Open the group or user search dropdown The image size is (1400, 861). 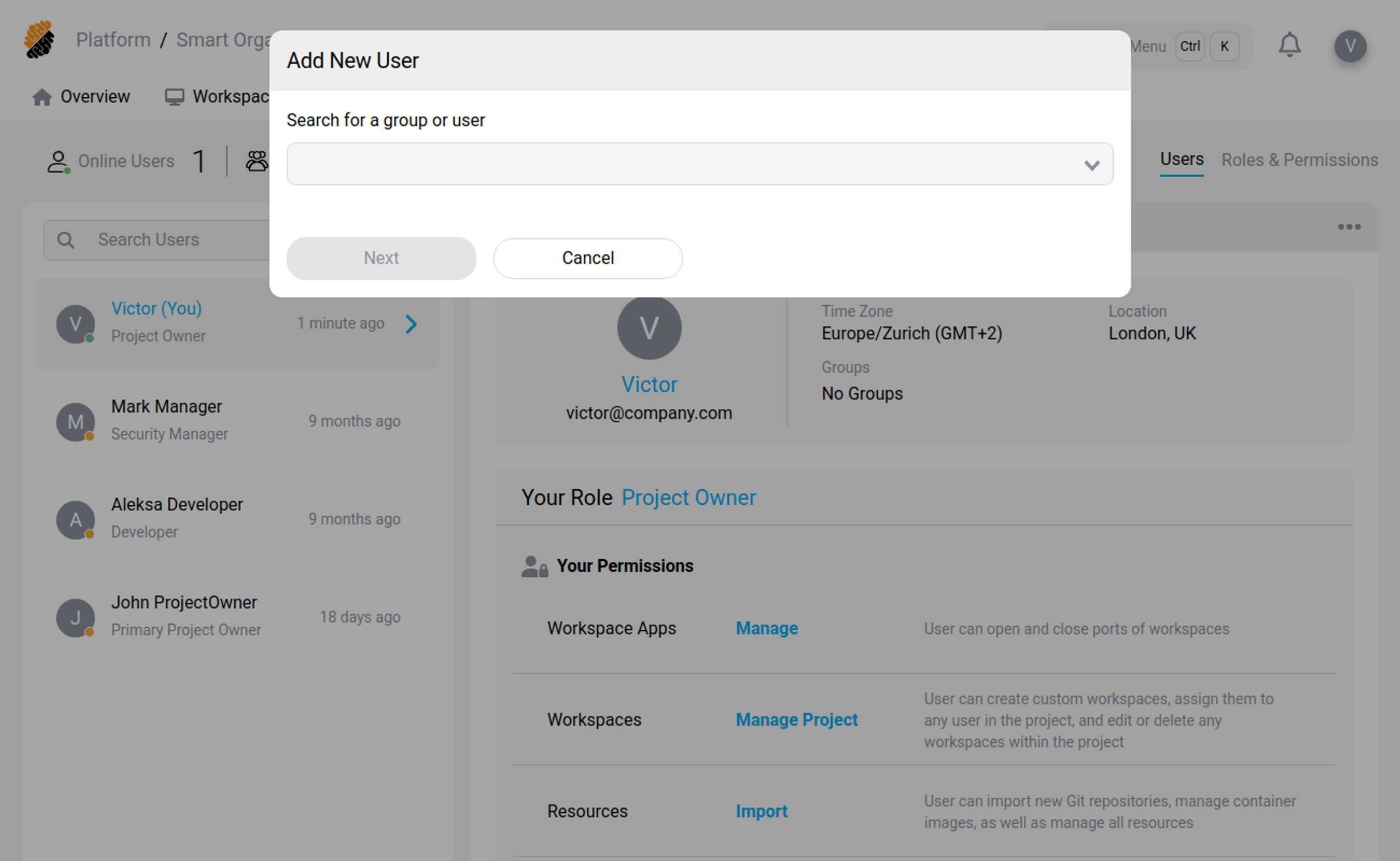[1092, 165]
